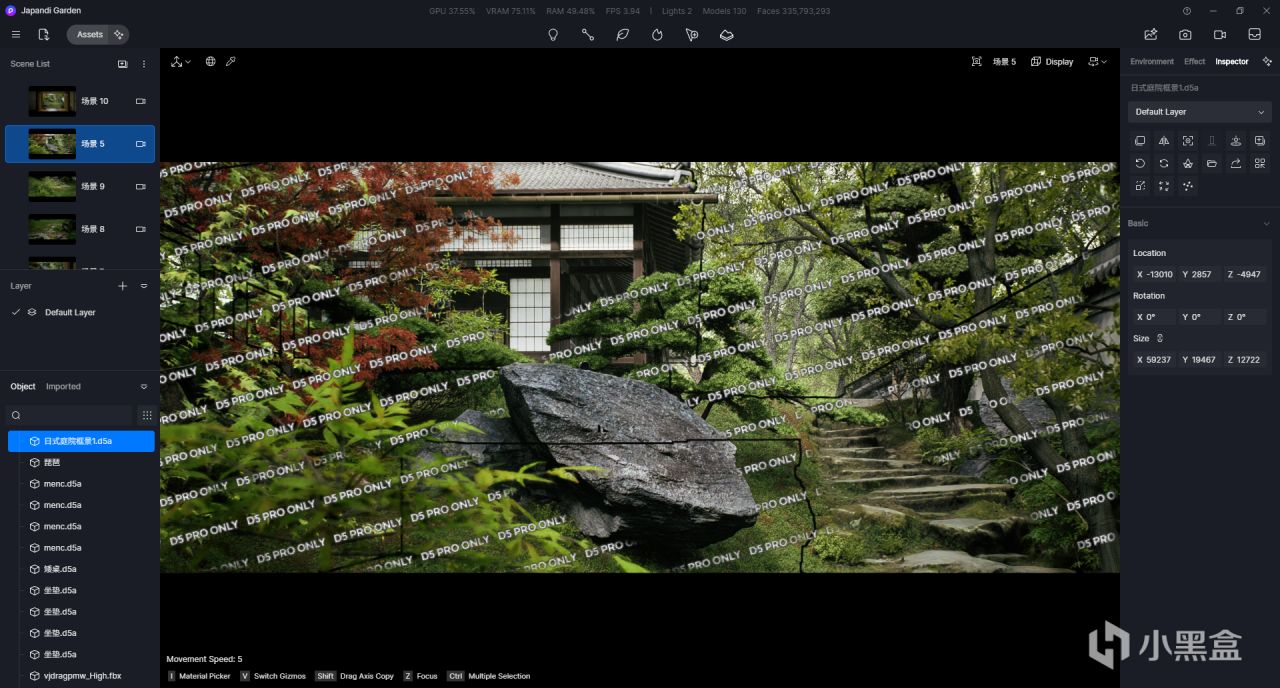The image size is (1280, 688).
Task: Click the AI sparkle icon beside Assets
Action: (119, 34)
